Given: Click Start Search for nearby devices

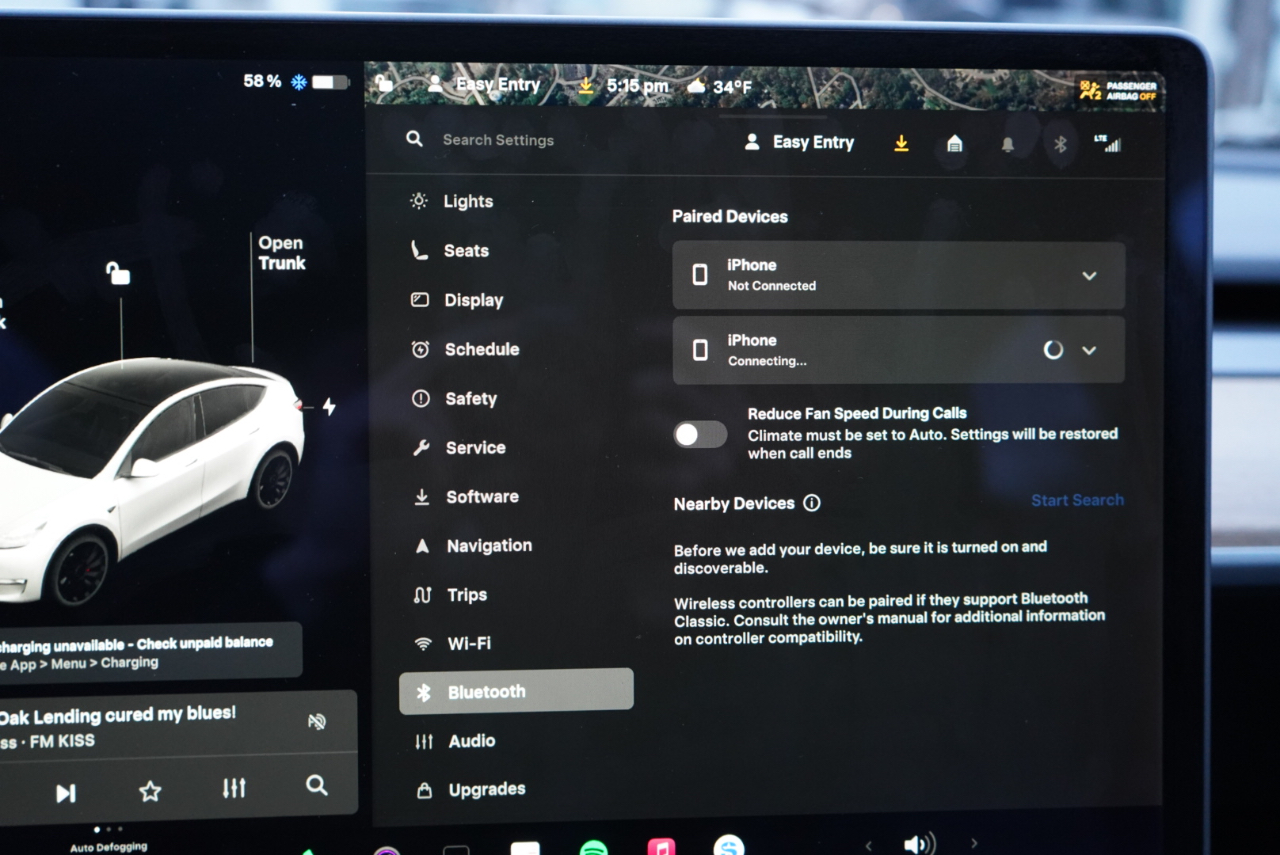Looking at the screenshot, I should (1077, 499).
